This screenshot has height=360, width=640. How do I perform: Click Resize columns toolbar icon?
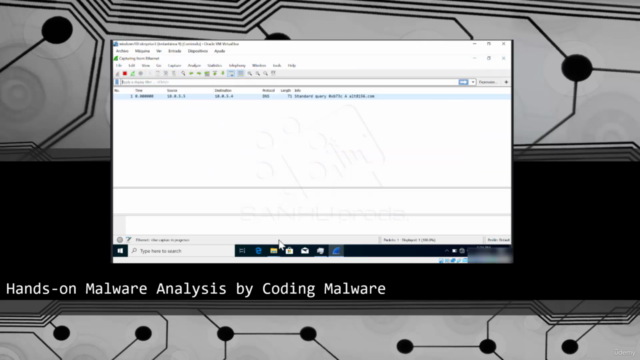tap(273, 73)
